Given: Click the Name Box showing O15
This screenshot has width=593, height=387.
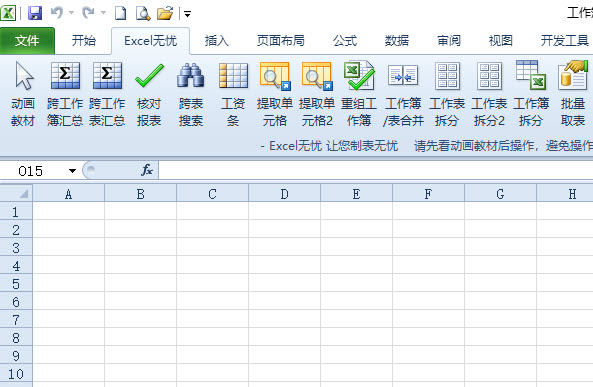Looking at the screenshot, I should pyautogui.click(x=33, y=171).
